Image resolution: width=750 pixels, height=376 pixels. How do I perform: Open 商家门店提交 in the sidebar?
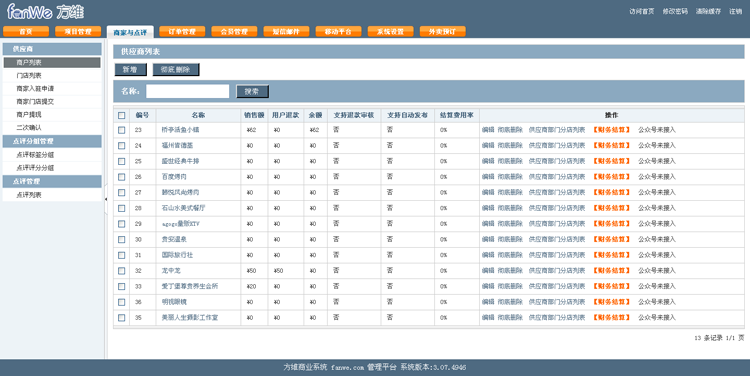[x=52, y=101]
